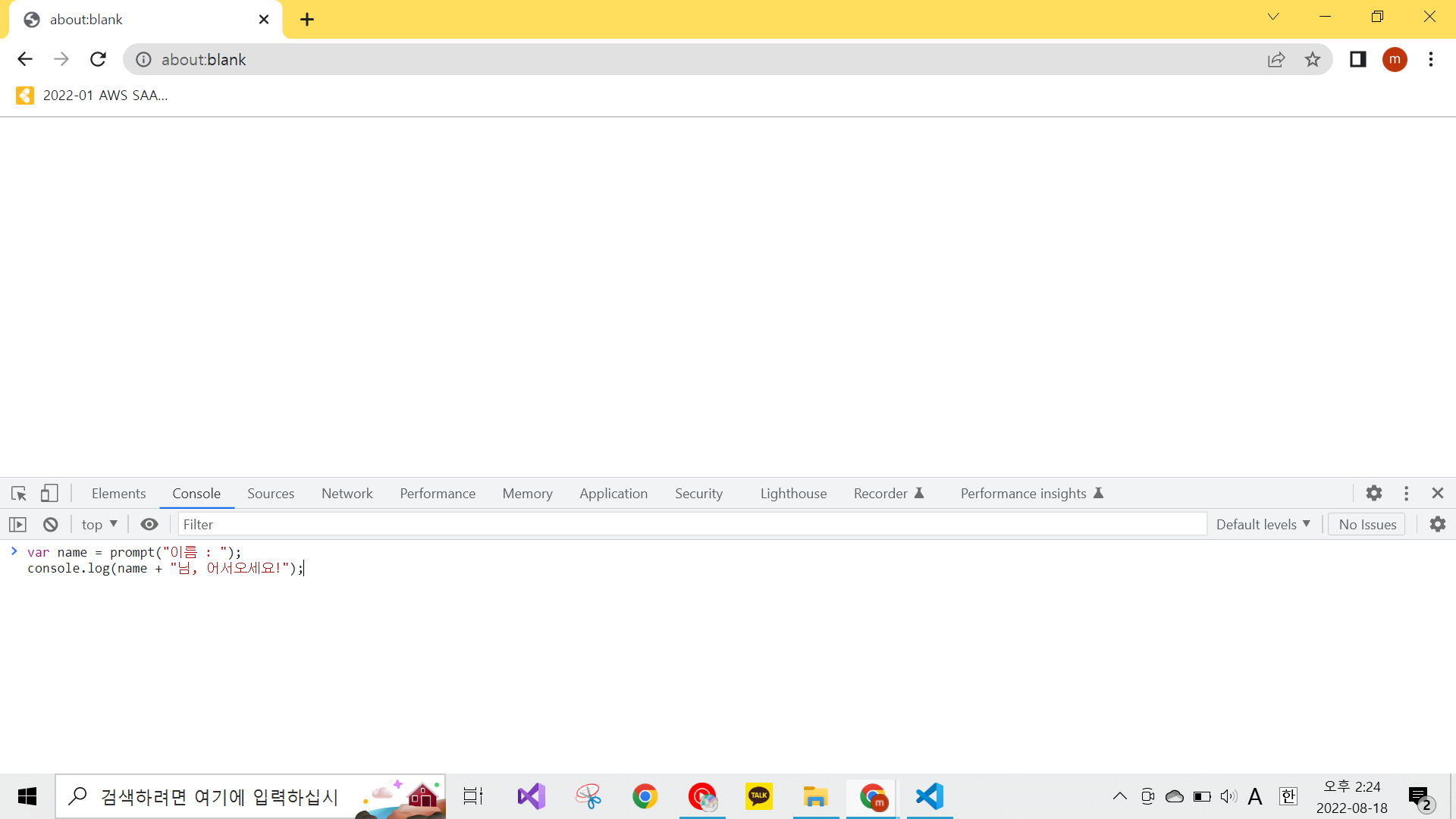Bookmark this tab with the star icon
This screenshot has width=1456, height=819.
1313,60
